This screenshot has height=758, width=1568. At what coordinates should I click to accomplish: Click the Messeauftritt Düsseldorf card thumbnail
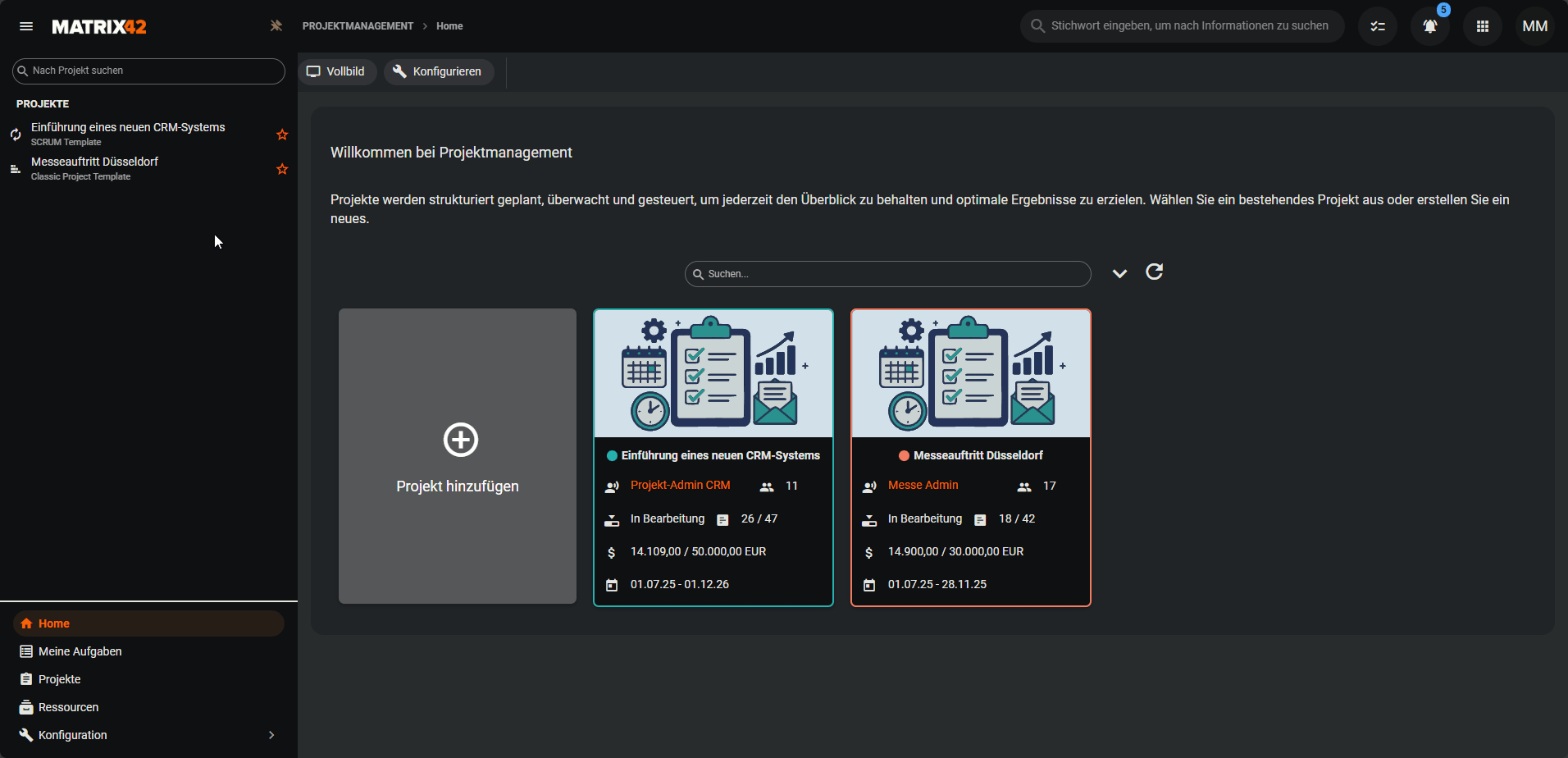pos(970,374)
